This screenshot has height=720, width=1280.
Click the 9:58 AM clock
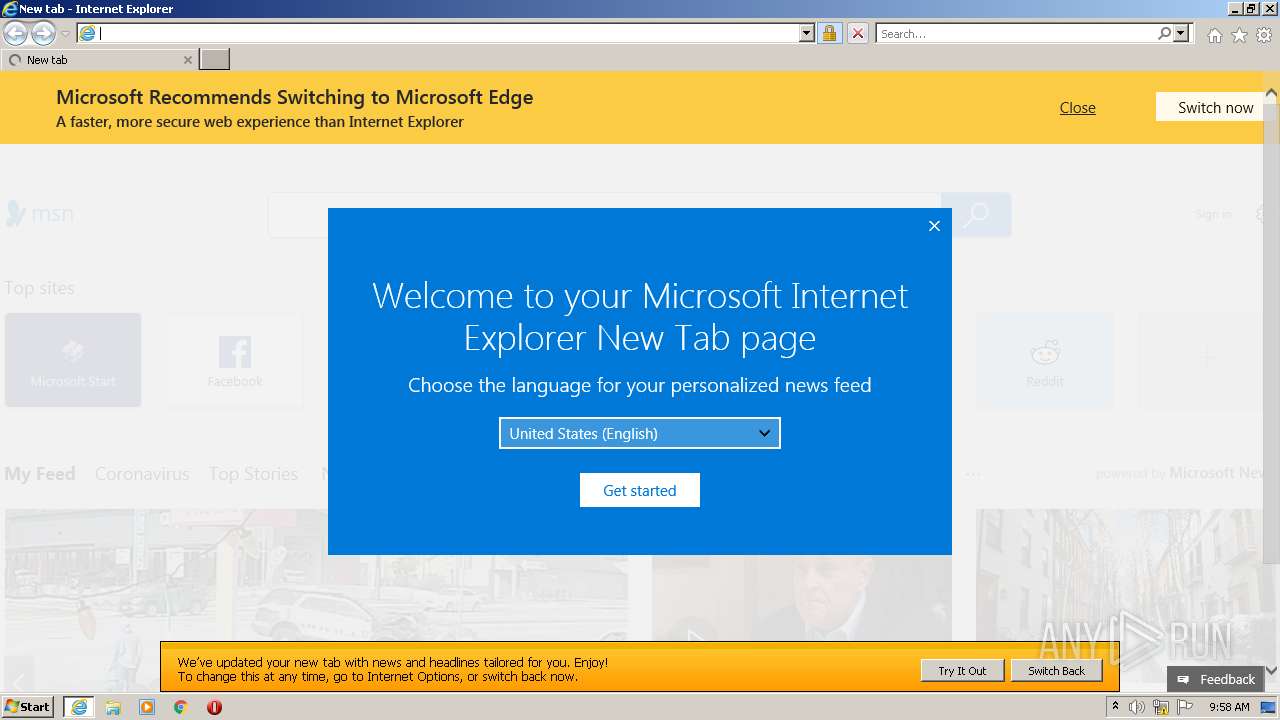point(1229,707)
